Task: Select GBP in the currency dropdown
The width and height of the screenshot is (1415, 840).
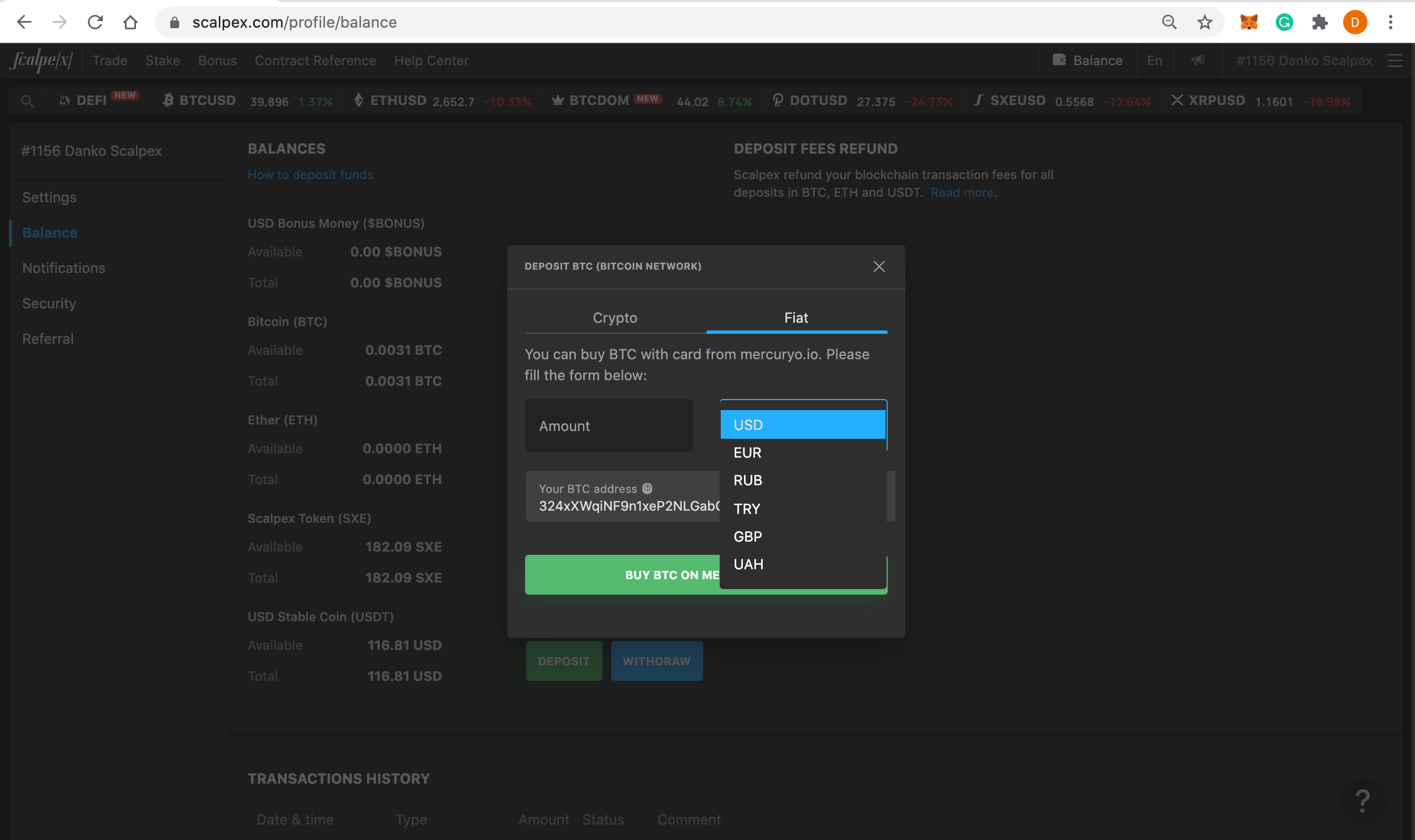Action: coord(803,536)
